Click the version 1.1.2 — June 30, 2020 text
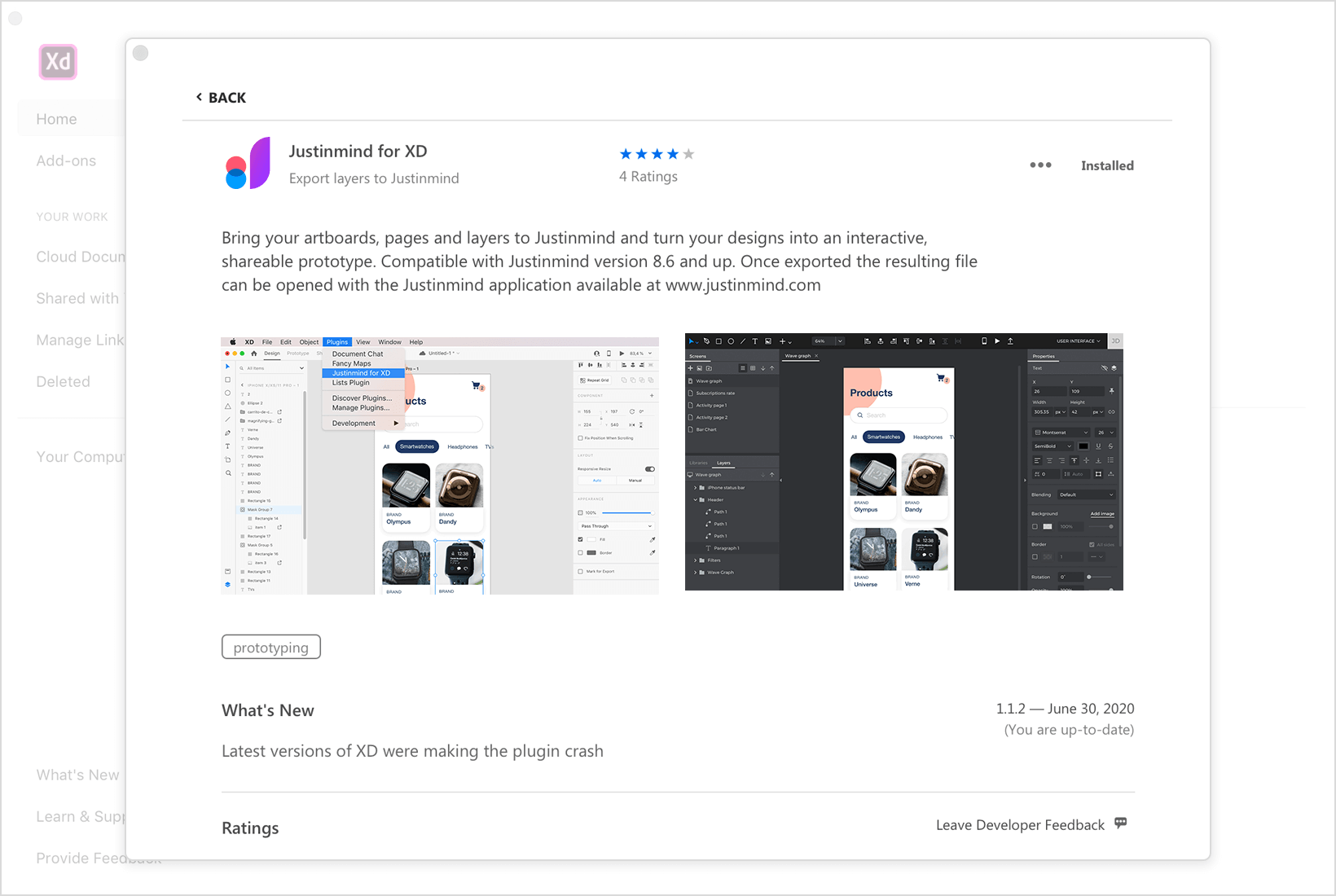The height and width of the screenshot is (896, 1336). 1065,709
